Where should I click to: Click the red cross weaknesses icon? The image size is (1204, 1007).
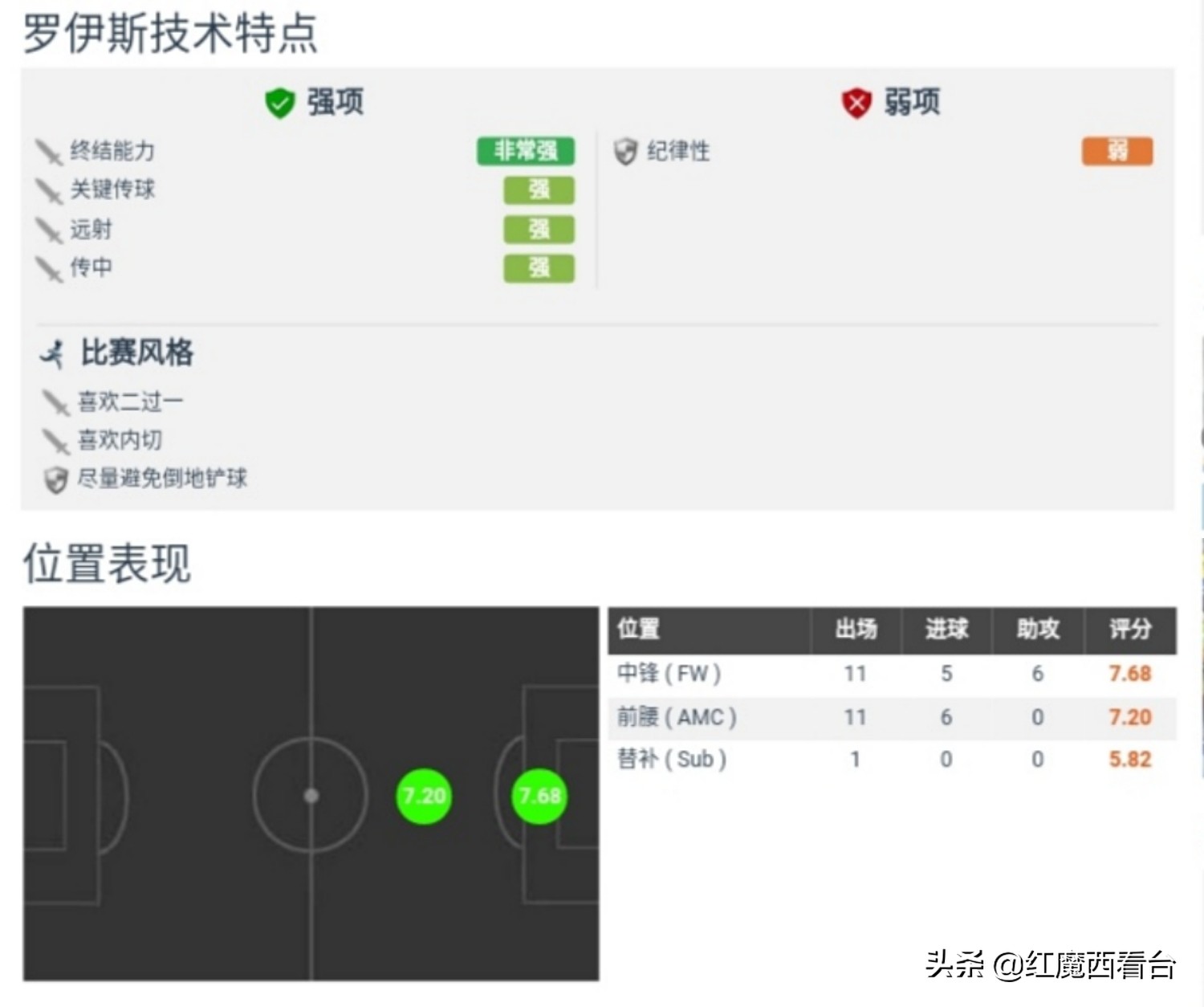point(855,102)
